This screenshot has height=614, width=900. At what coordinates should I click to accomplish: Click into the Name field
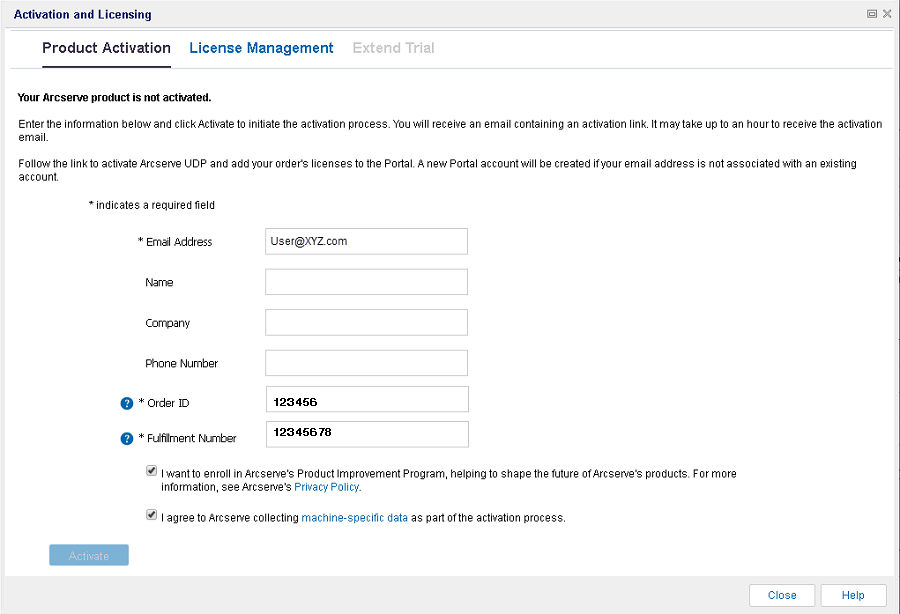click(x=366, y=282)
